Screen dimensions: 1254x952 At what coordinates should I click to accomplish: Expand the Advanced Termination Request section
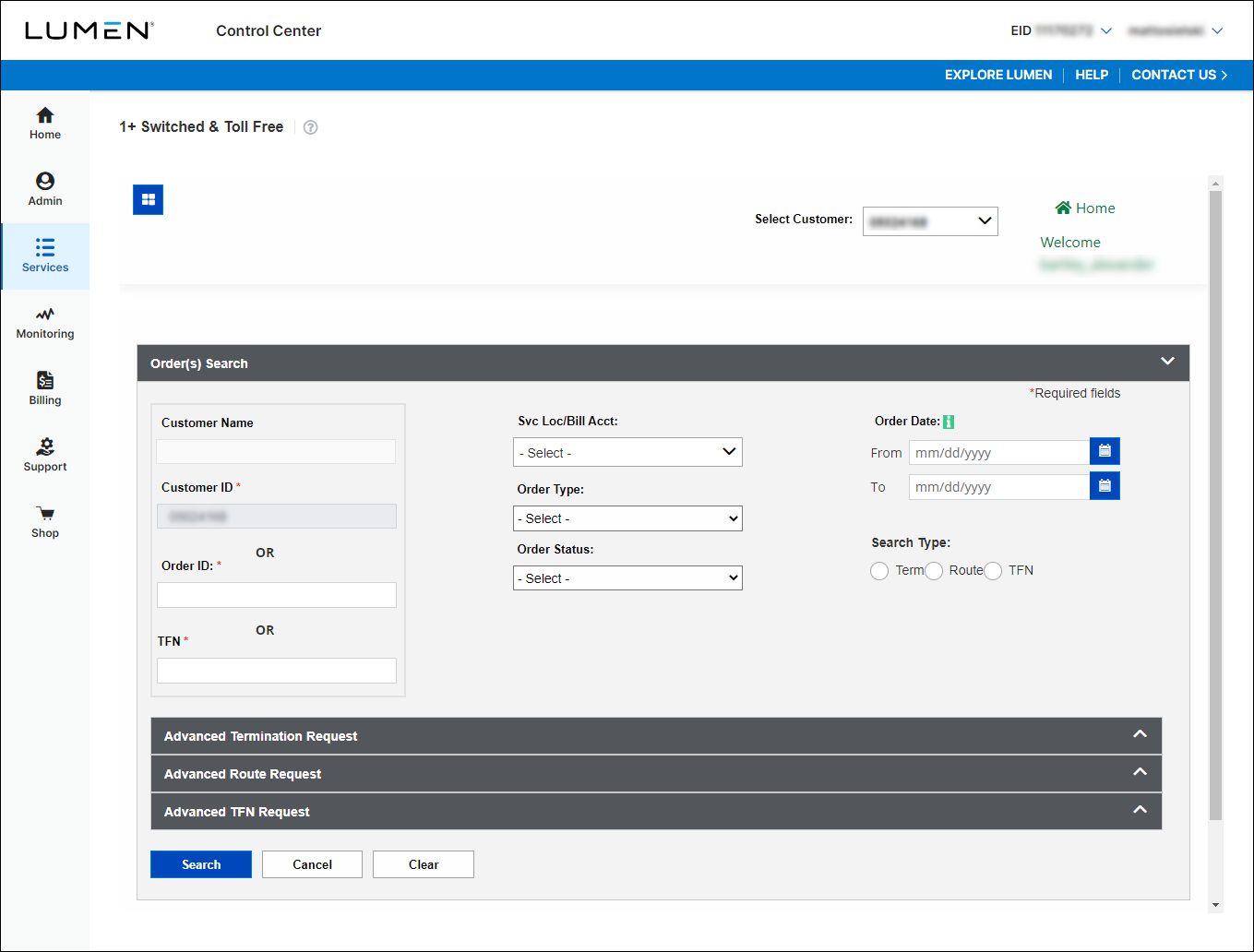pos(655,736)
